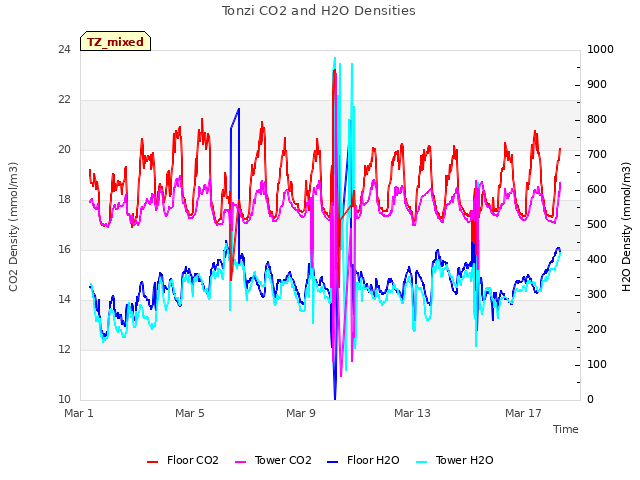Click the 0 value on right axis
Screen dimensions: 640x480
click(x=591, y=400)
